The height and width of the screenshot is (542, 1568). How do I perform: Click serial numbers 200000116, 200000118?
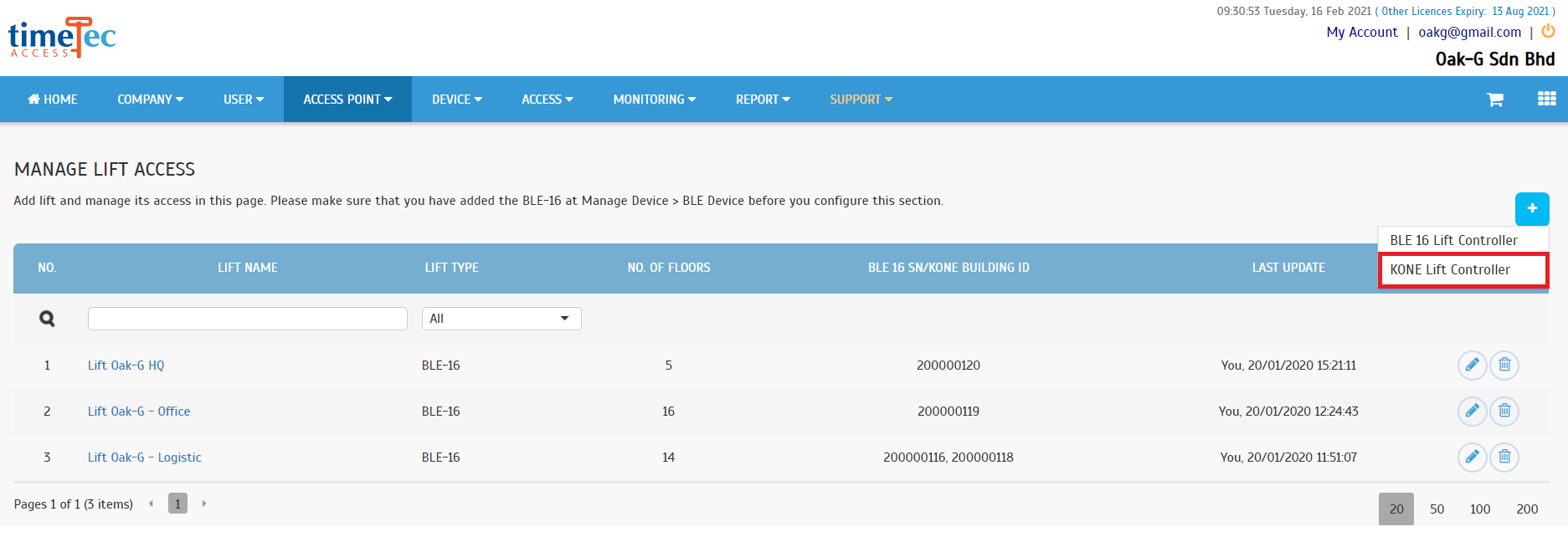(949, 458)
